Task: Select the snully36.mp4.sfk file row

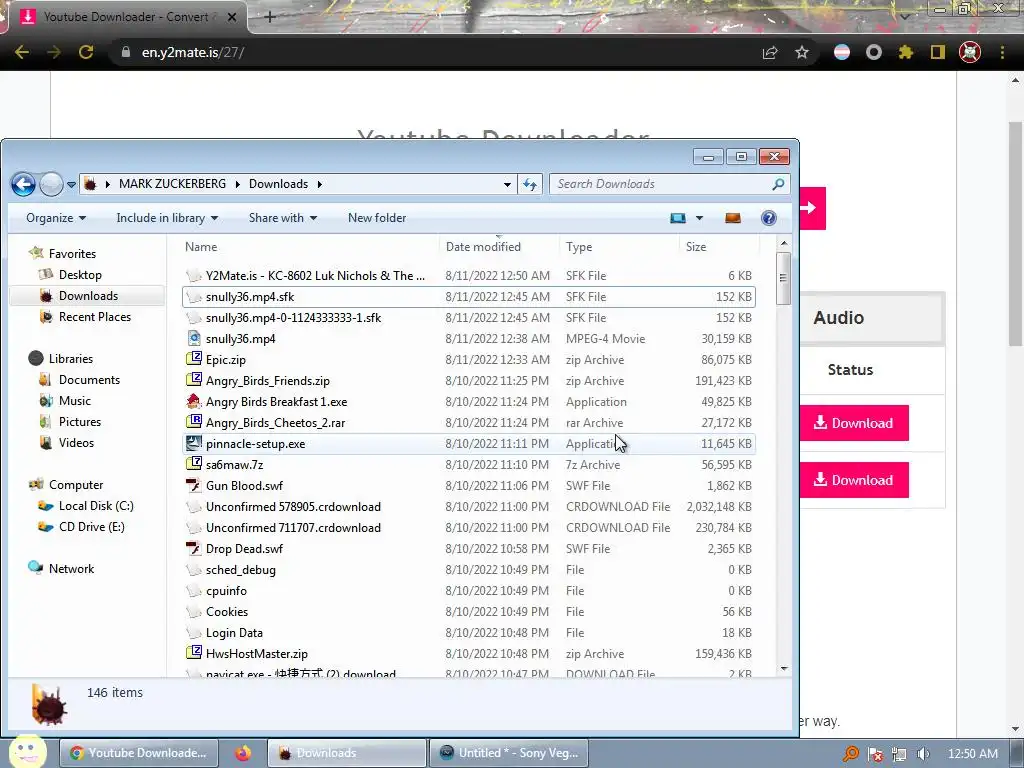Action: [x=469, y=296]
